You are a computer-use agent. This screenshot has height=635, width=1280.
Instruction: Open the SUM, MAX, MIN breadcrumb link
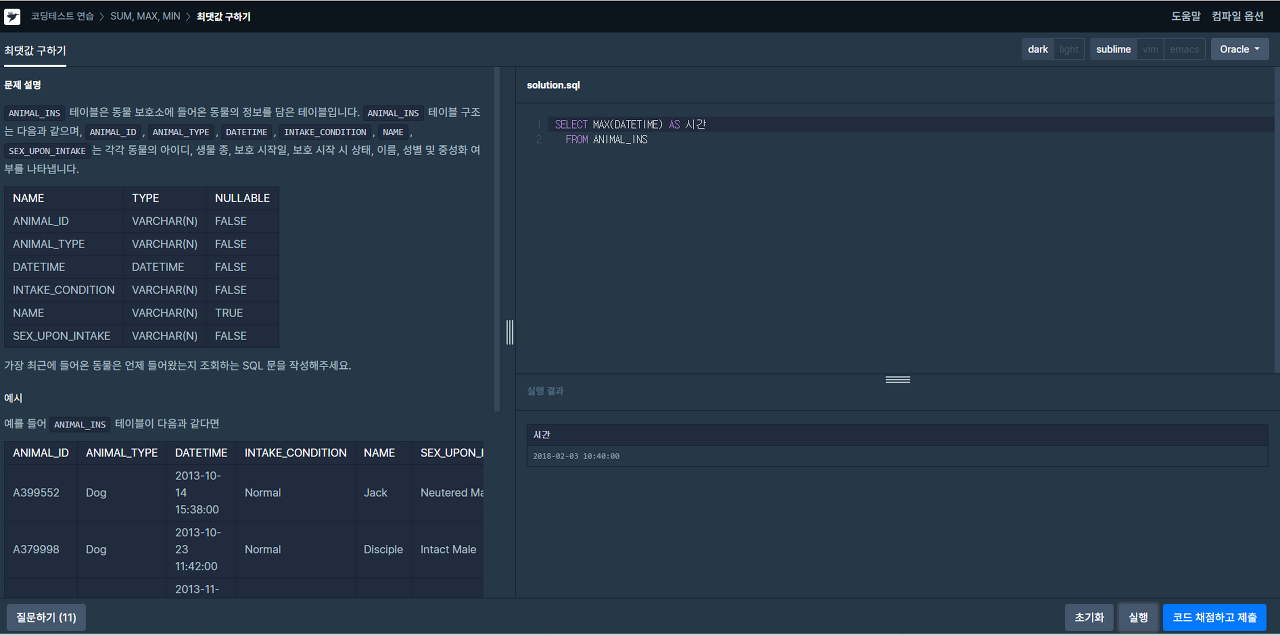pos(145,17)
